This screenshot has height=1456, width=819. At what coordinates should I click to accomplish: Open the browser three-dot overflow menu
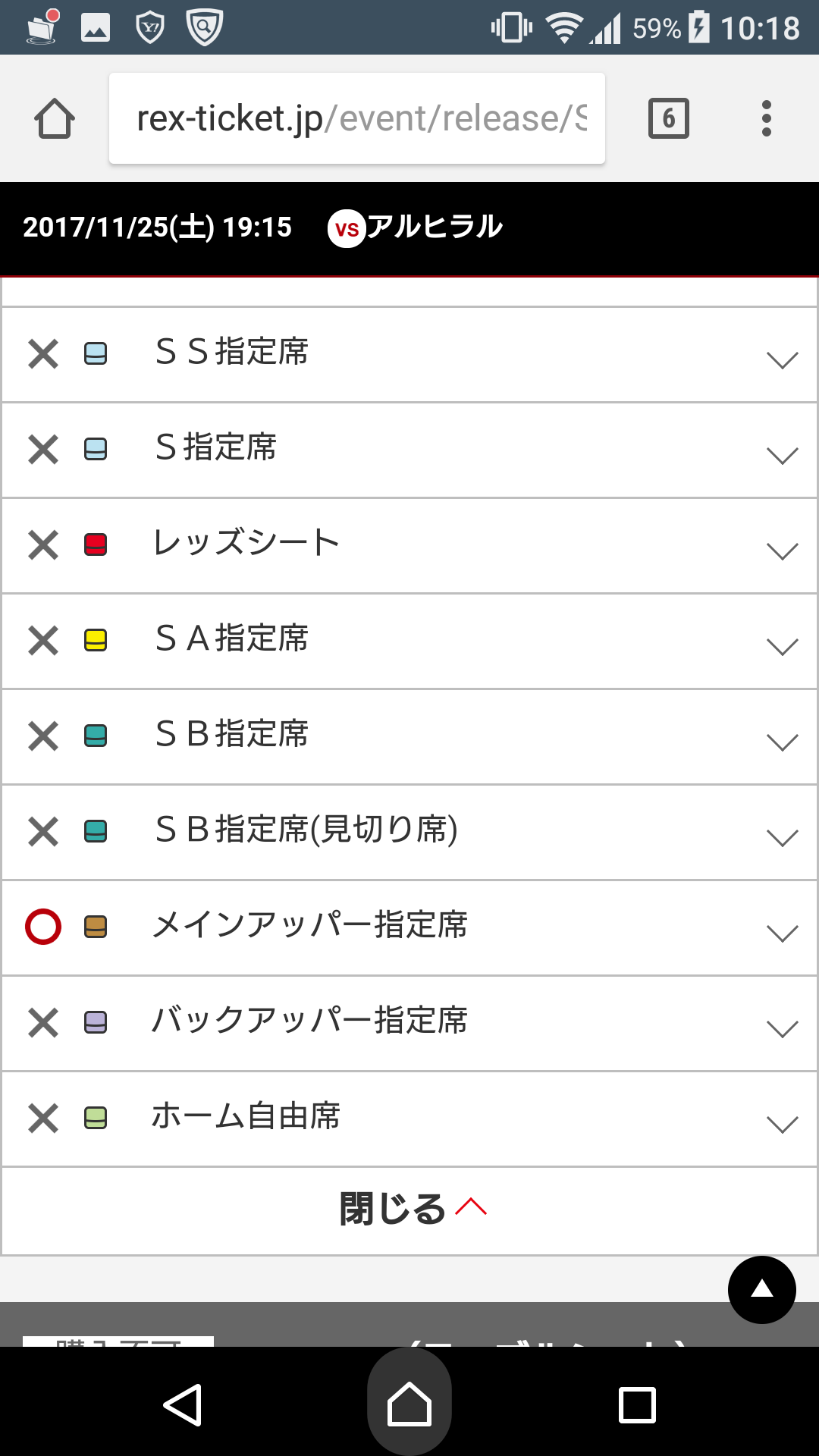(767, 119)
